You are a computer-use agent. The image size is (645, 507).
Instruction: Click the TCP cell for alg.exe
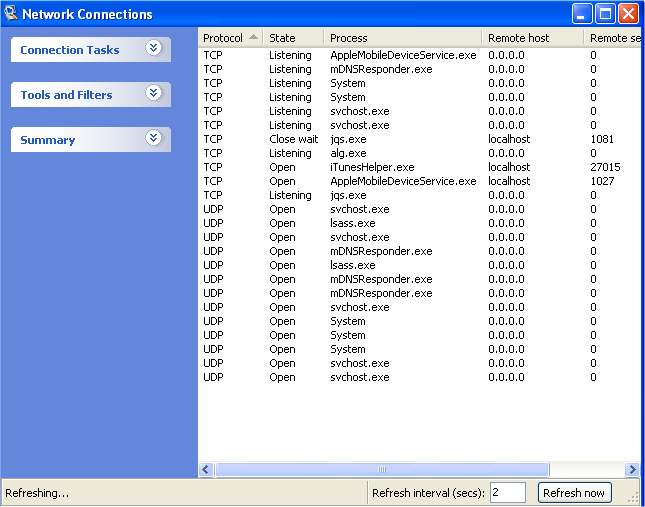[x=213, y=153]
